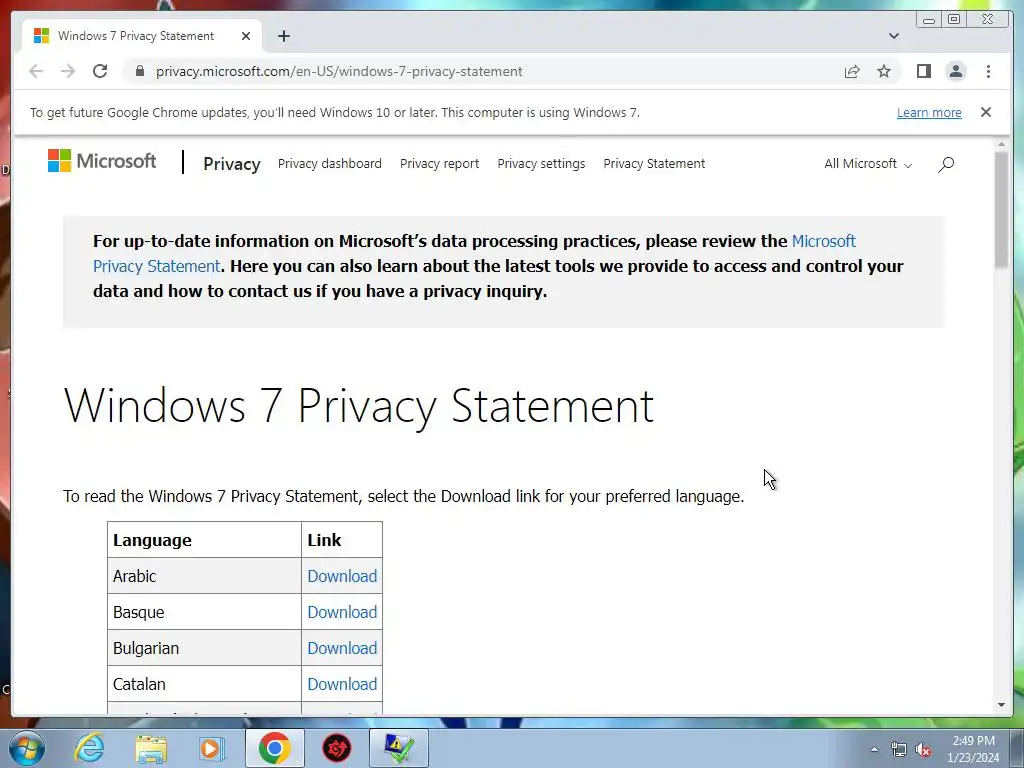This screenshot has height=768, width=1024.
Task: Open the taskbar clock and date
Action: [x=973, y=749]
